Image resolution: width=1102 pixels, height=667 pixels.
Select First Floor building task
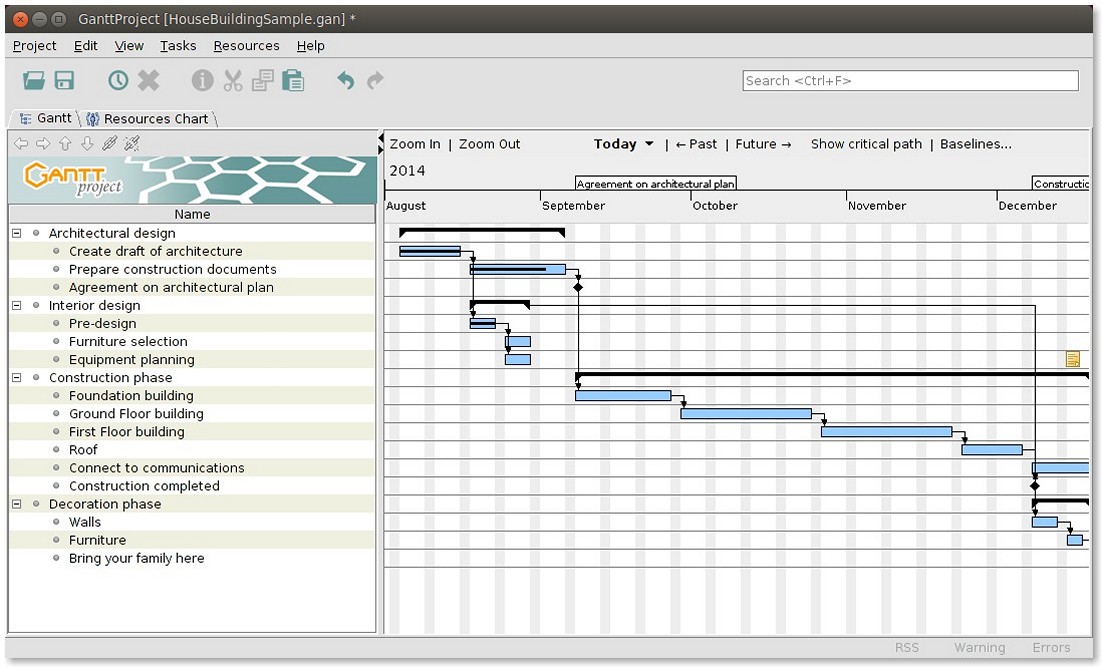127,432
